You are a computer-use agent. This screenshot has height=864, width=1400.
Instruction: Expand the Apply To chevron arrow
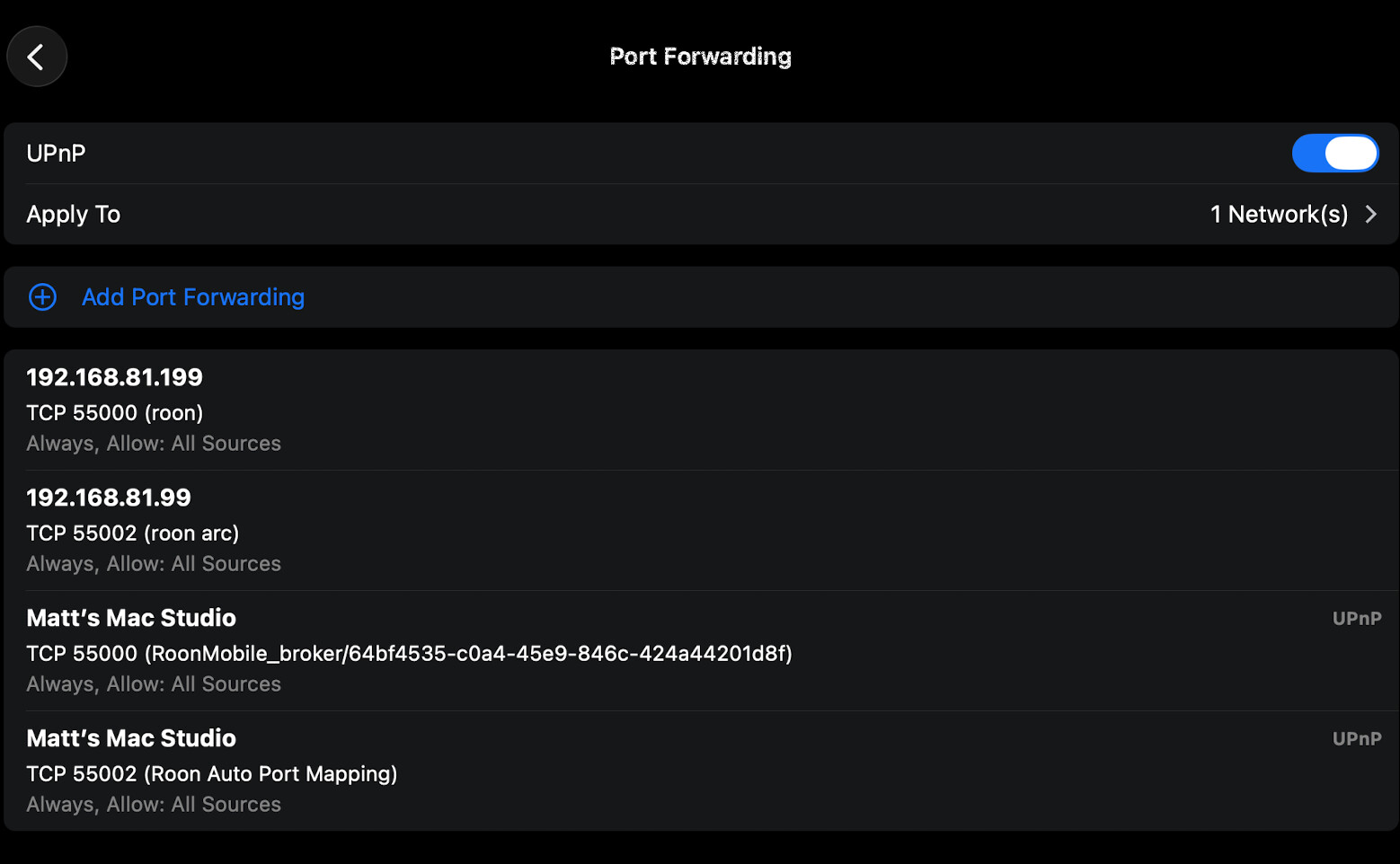click(x=1371, y=215)
